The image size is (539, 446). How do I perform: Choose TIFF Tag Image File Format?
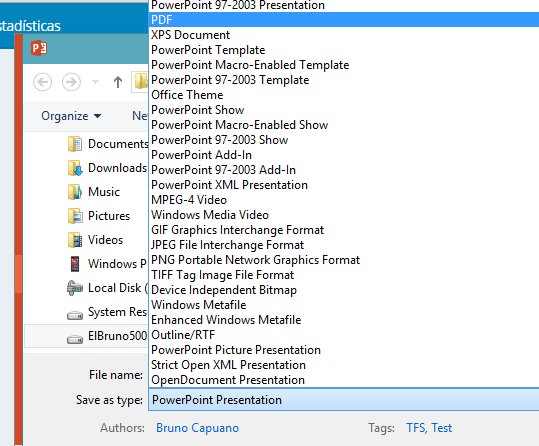pyautogui.click(x=344, y=275)
